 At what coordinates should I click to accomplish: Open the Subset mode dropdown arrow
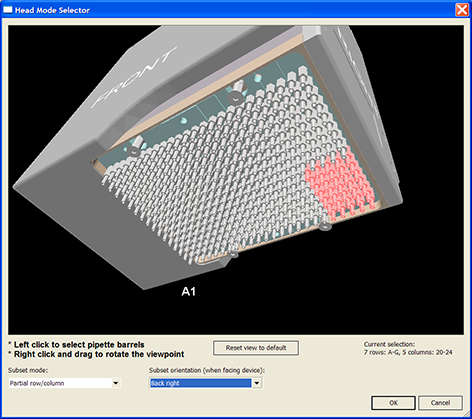click(116, 383)
